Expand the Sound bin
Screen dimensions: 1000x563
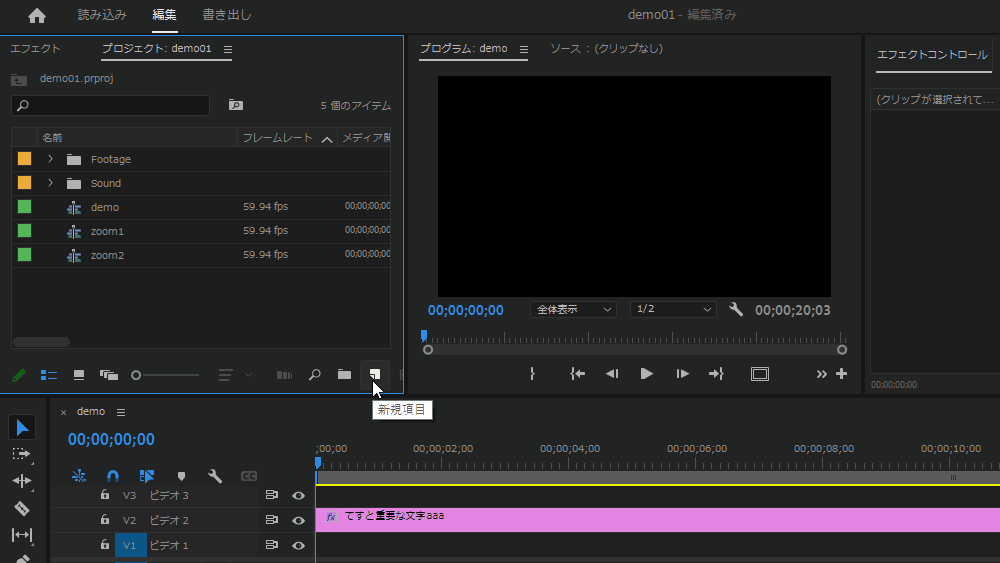50,183
